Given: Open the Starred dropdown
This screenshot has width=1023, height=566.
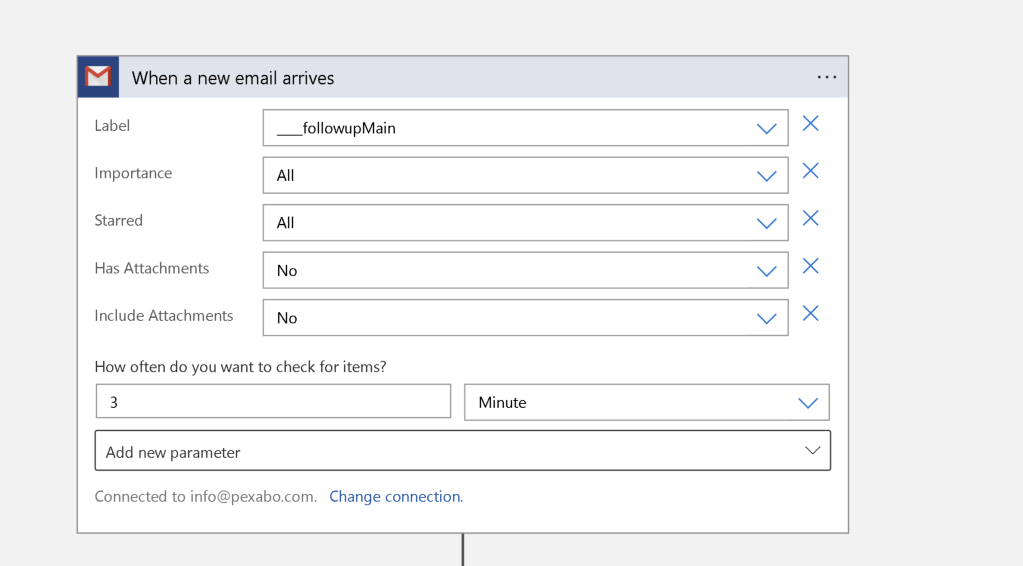Looking at the screenshot, I should 525,223.
